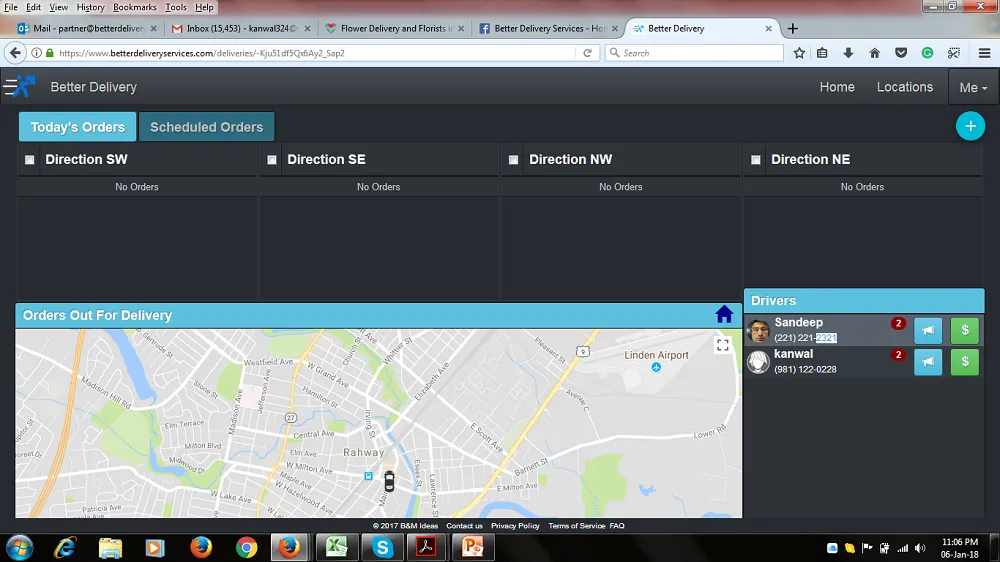Image resolution: width=1000 pixels, height=562 pixels.
Task: Switch to the Scheduled Orders tab
Action: [x=206, y=127]
